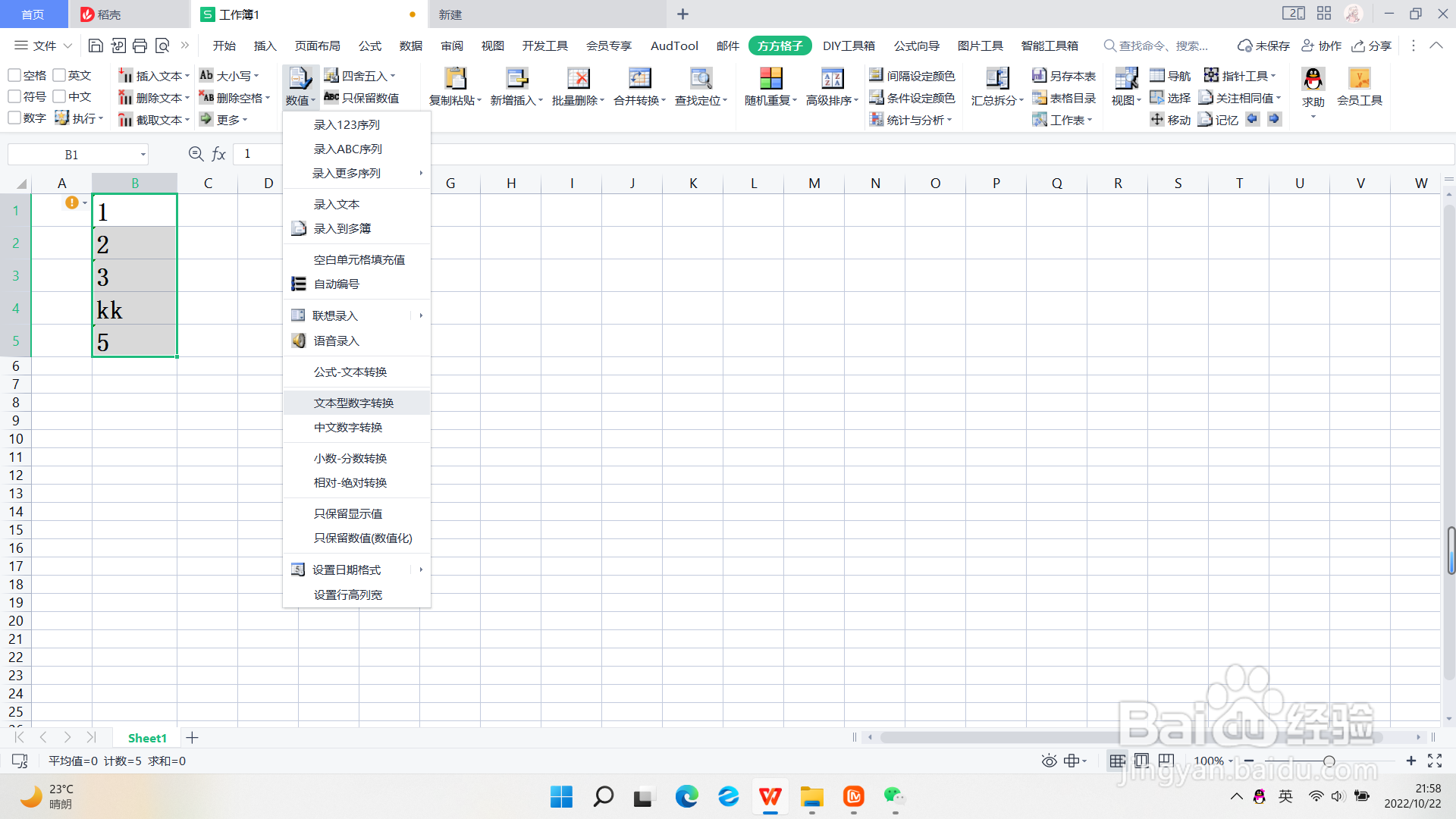Switch to the DIY工具箱 ribbon tab
1456x819 pixels.
[x=849, y=45]
